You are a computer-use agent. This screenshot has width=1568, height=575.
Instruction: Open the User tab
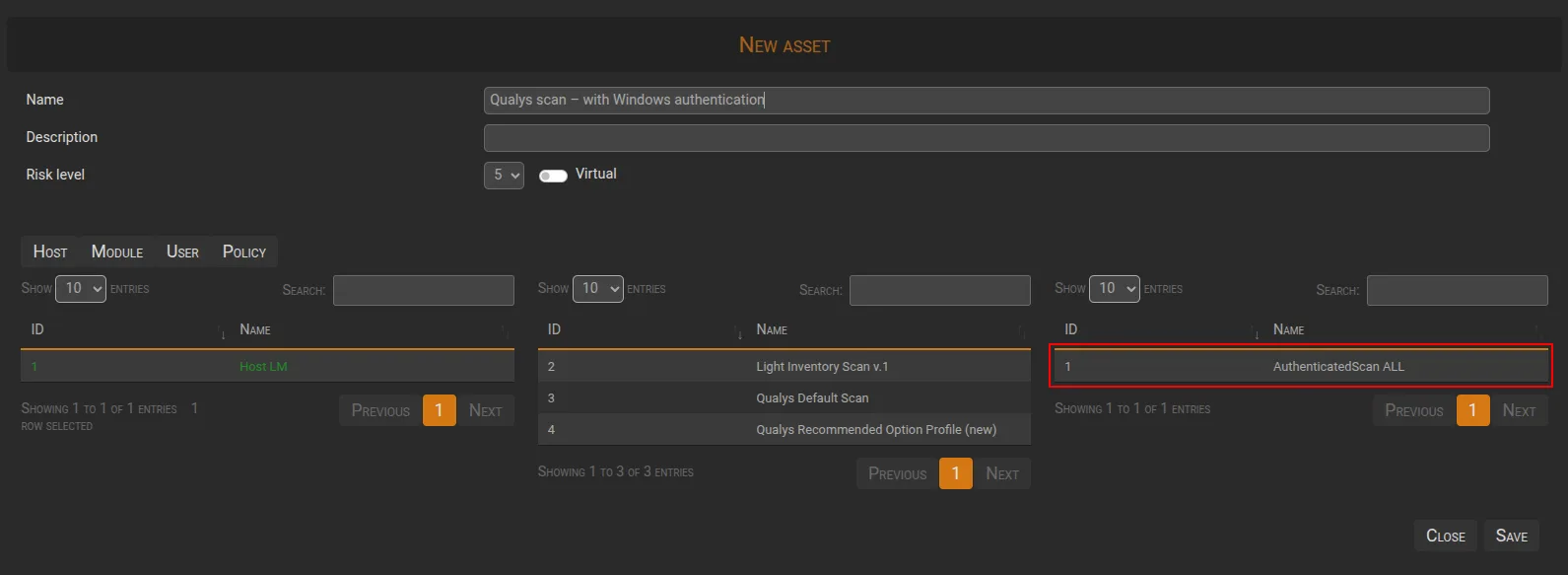tap(182, 252)
